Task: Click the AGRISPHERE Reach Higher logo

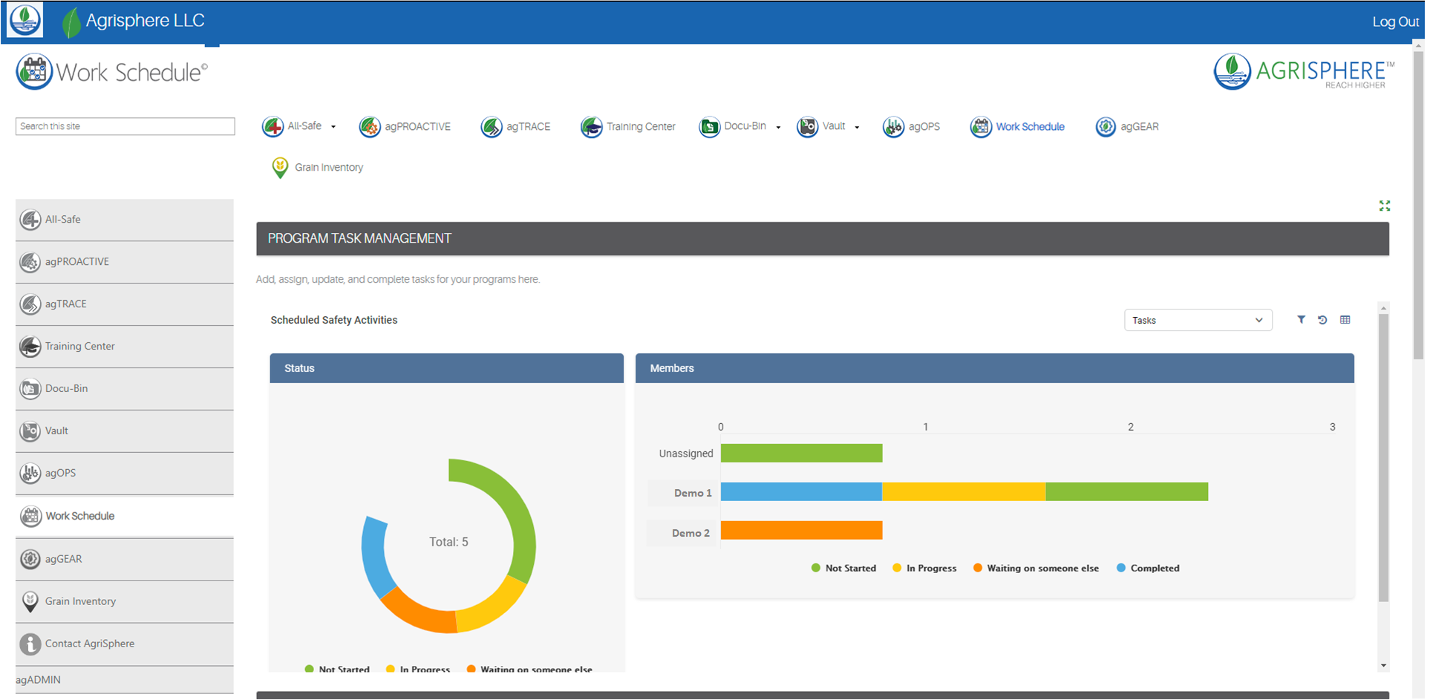Action: click(1304, 72)
